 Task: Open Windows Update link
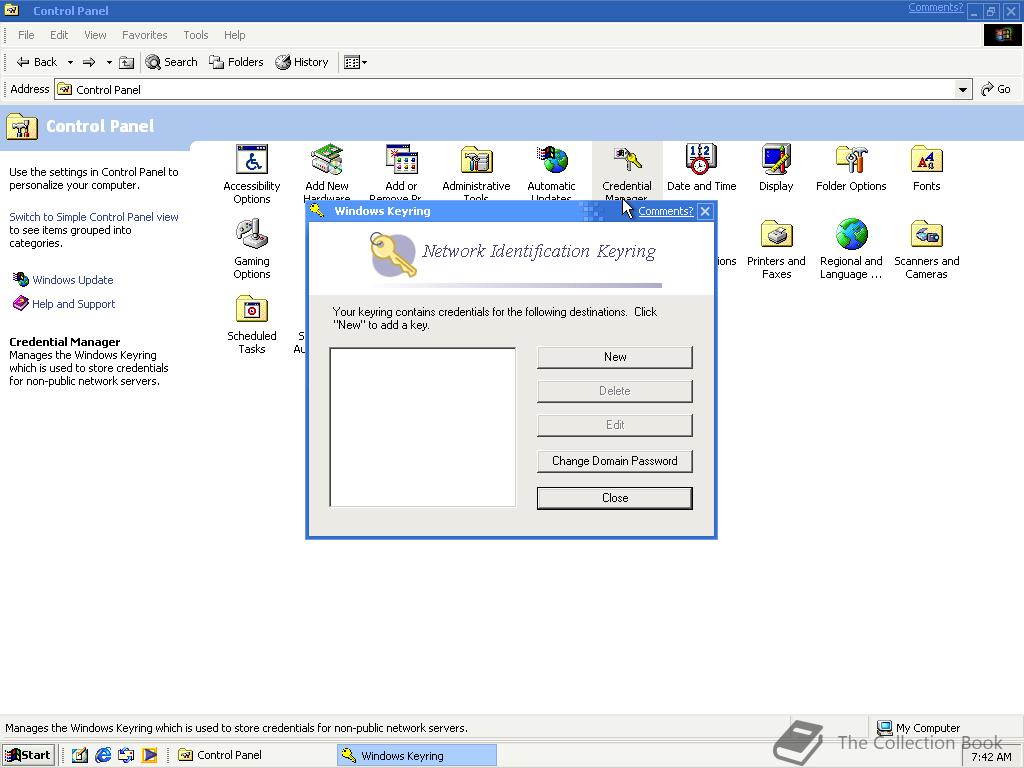click(x=72, y=280)
